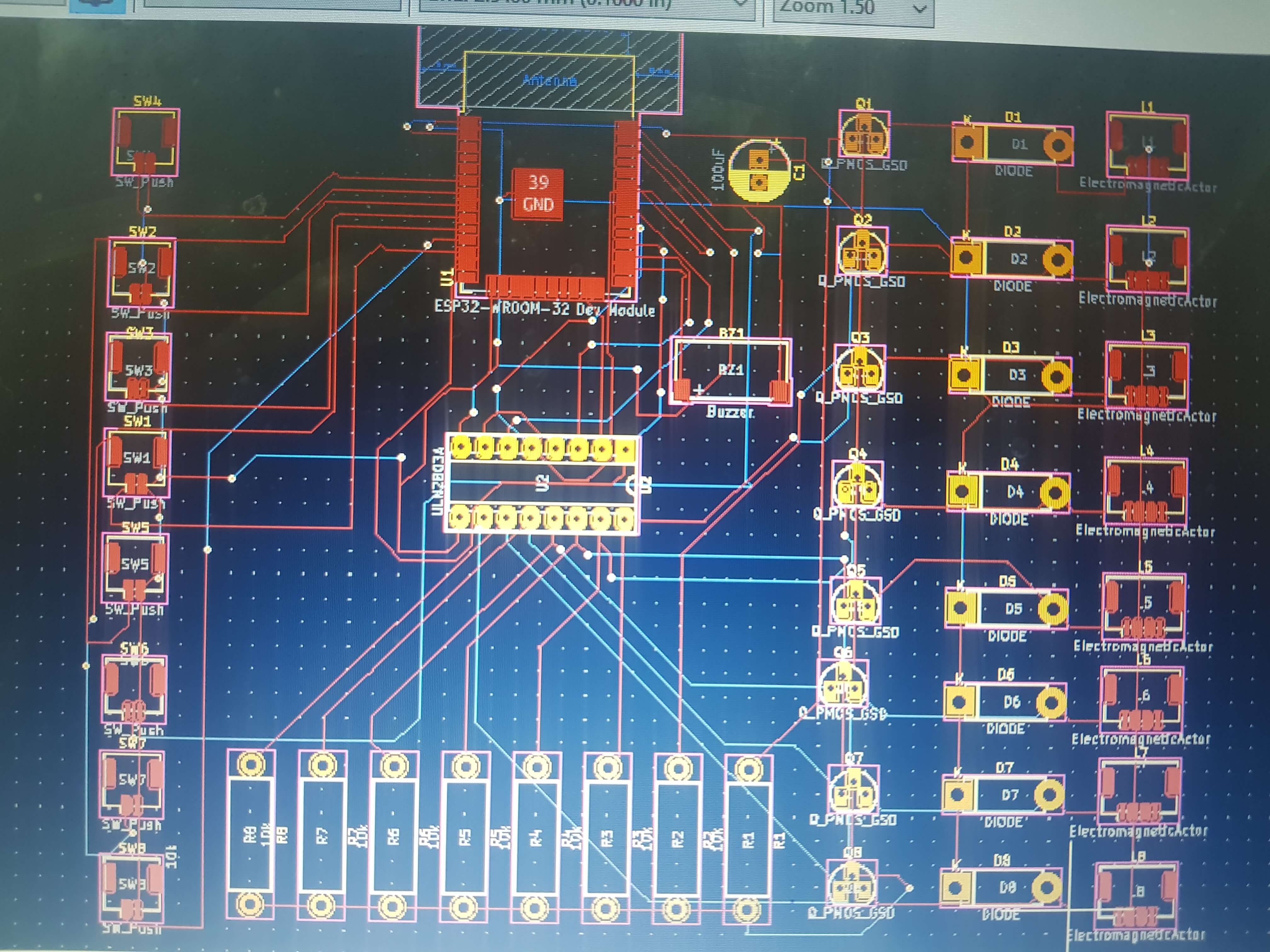Select the L5 ElectromagneticActor footprint
The height and width of the screenshot is (952, 1270).
click(x=1144, y=607)
